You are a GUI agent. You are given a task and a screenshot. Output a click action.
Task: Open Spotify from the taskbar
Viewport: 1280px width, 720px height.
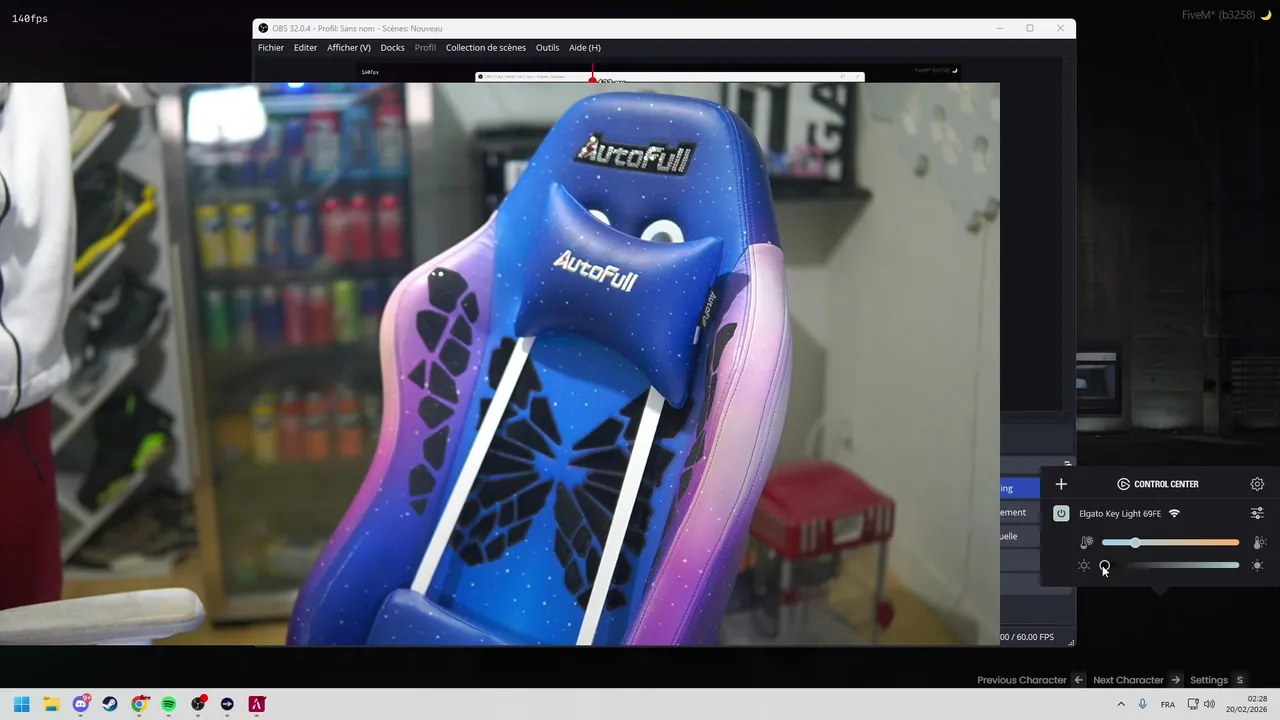click(x=169, y=704)
